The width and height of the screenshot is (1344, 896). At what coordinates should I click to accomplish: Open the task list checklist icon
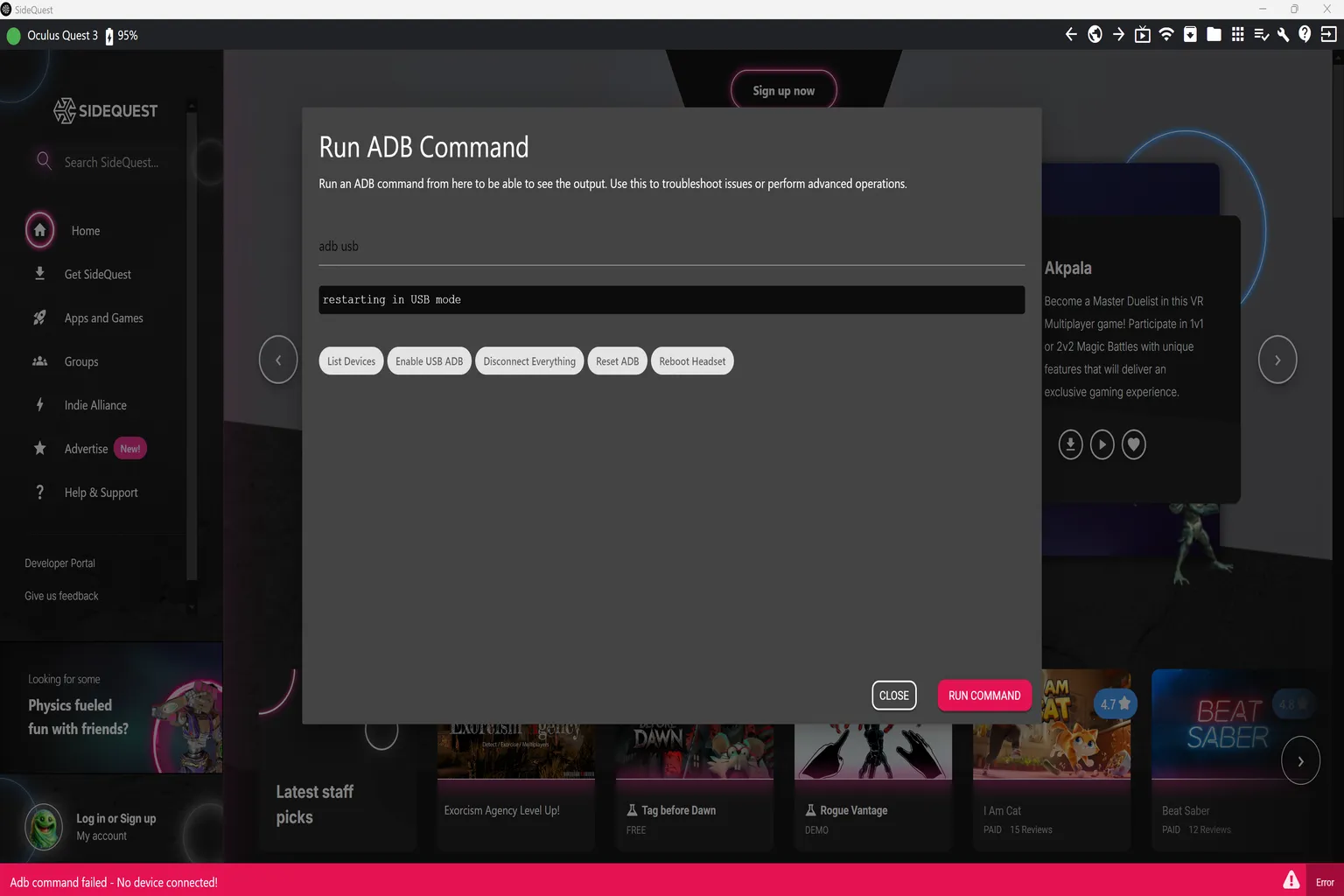click(x=1261, y=34)
